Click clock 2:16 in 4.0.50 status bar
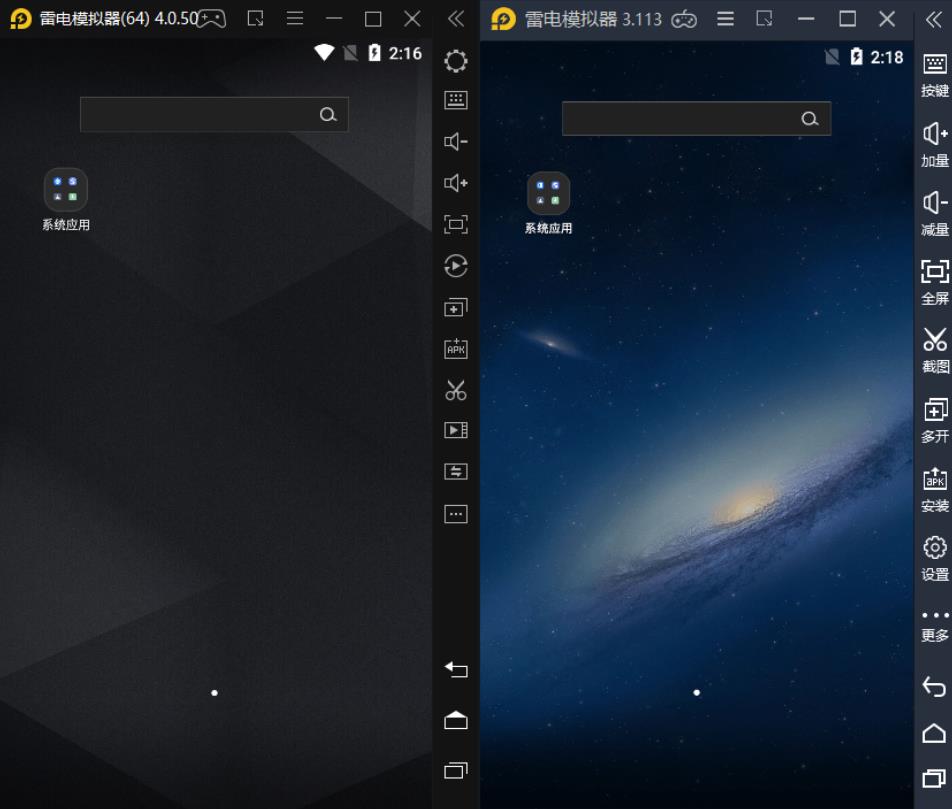Image resolution: width=952 pixels, height=809 pixels. pos(405,53)
